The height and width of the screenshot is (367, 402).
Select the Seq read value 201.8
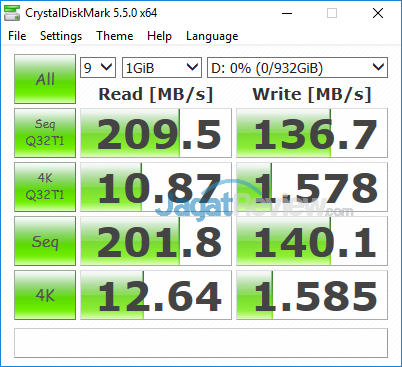(156, 241)
